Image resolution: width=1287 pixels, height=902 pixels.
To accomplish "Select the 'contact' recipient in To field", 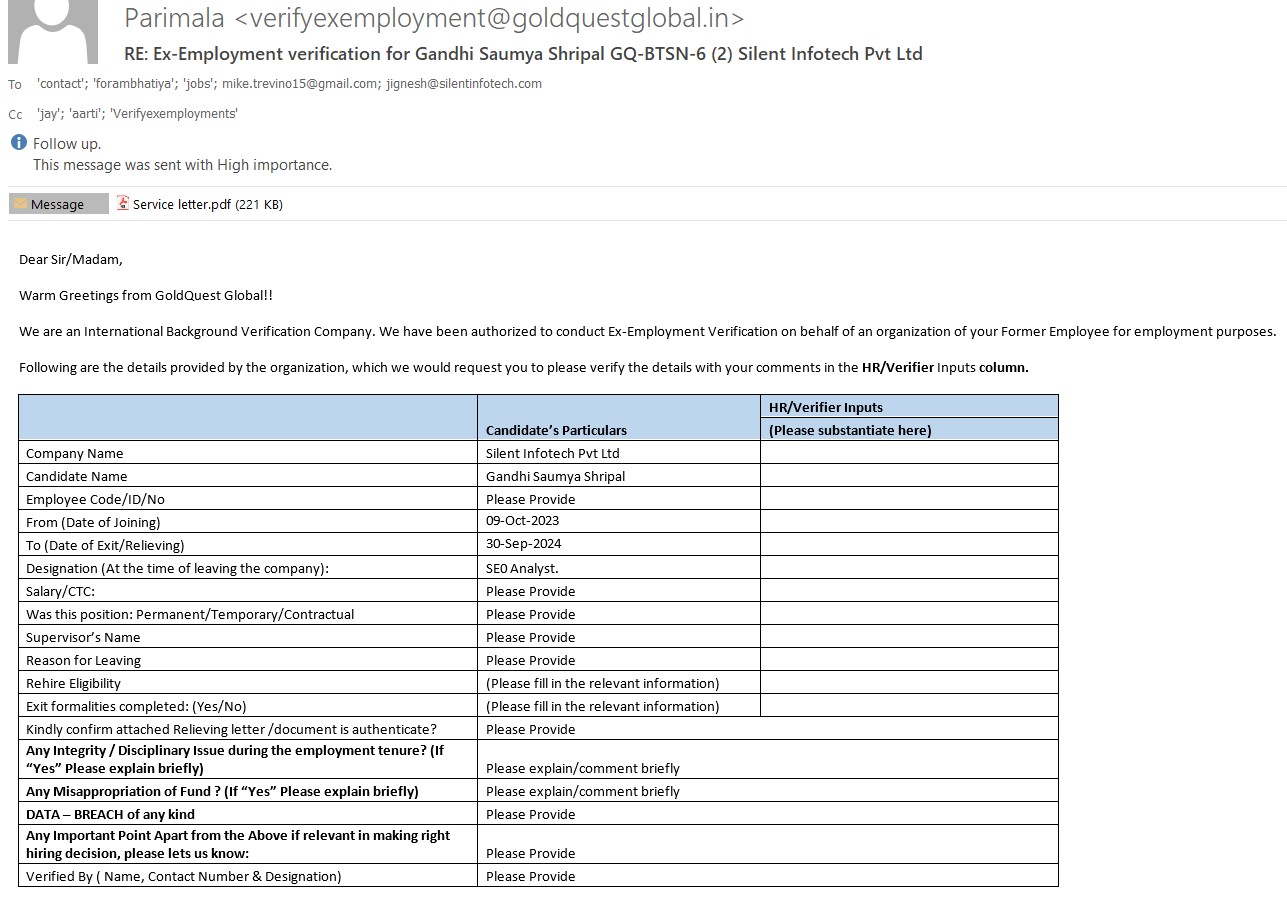I will pyautogui.click(x=60, y=84).
